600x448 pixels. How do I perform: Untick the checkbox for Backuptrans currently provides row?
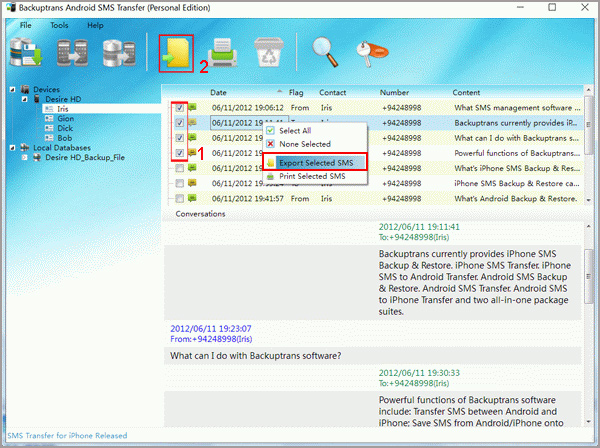[x=179, y=123]
